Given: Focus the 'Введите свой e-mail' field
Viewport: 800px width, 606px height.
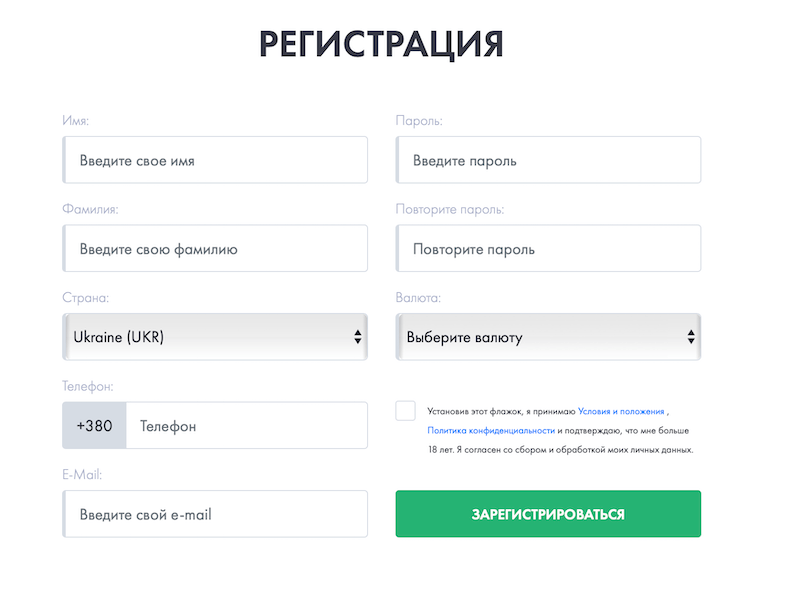Looking at the screenshot, I should coord(215,514).
